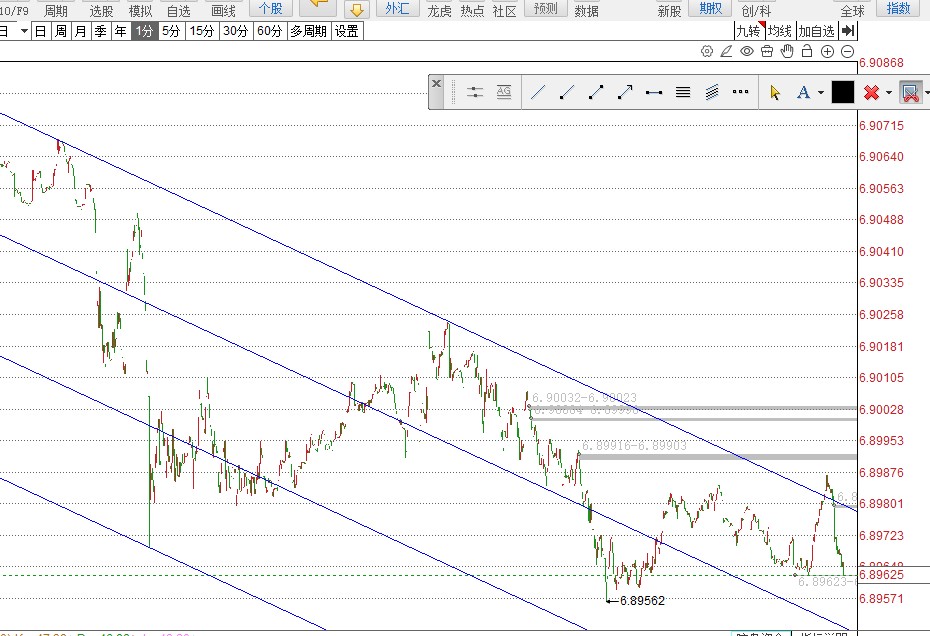Screen dimensions: 930x636
Task: Select the AG text-line tool
Action: (x=504, y=92)
